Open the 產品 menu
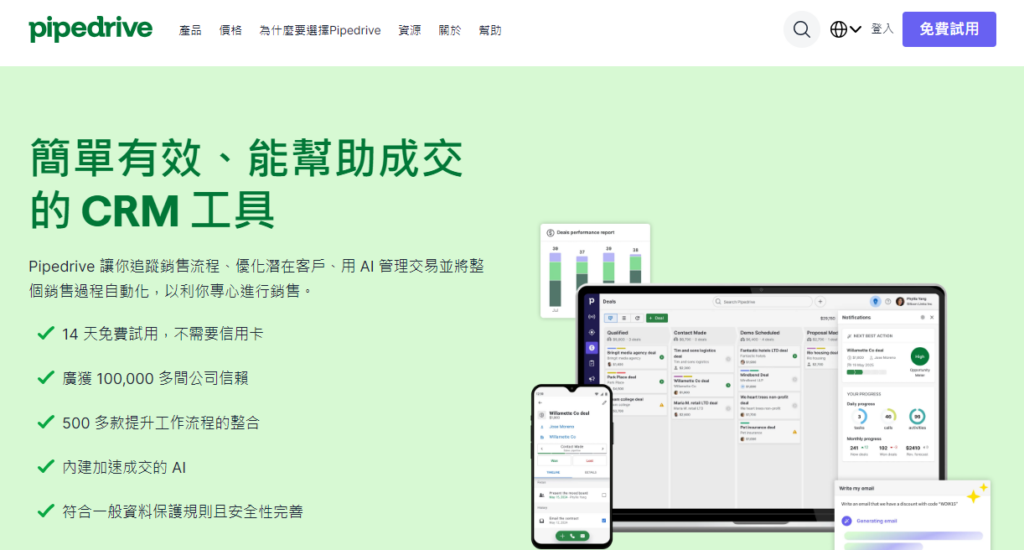1024x550 pixels. 190,30
